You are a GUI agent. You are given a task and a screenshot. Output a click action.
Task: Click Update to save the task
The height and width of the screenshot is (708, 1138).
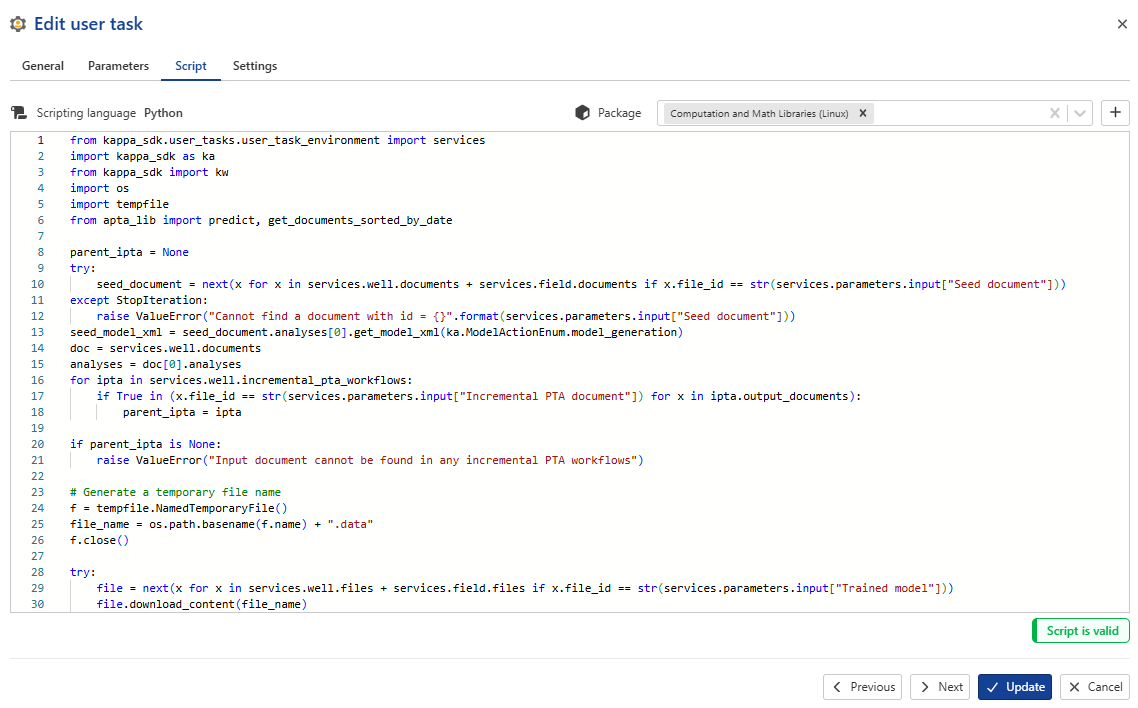1015,687
